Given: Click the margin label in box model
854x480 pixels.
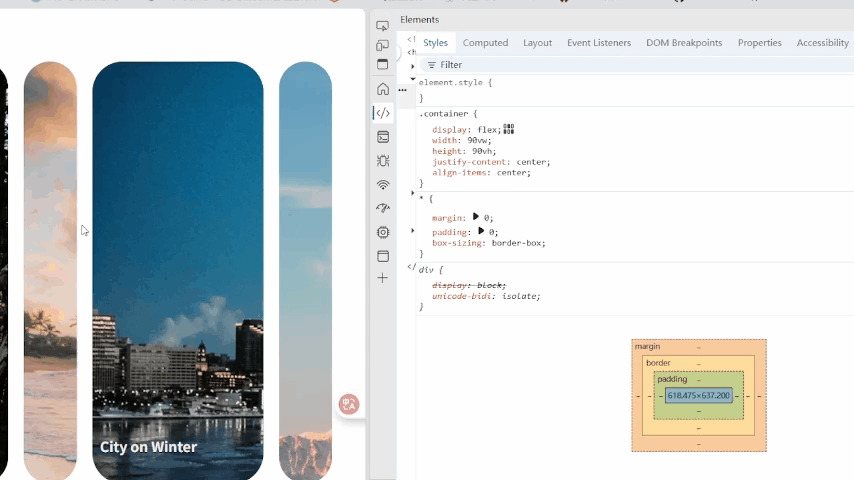Looking at the screenshot, I should (x=647, y=347).
